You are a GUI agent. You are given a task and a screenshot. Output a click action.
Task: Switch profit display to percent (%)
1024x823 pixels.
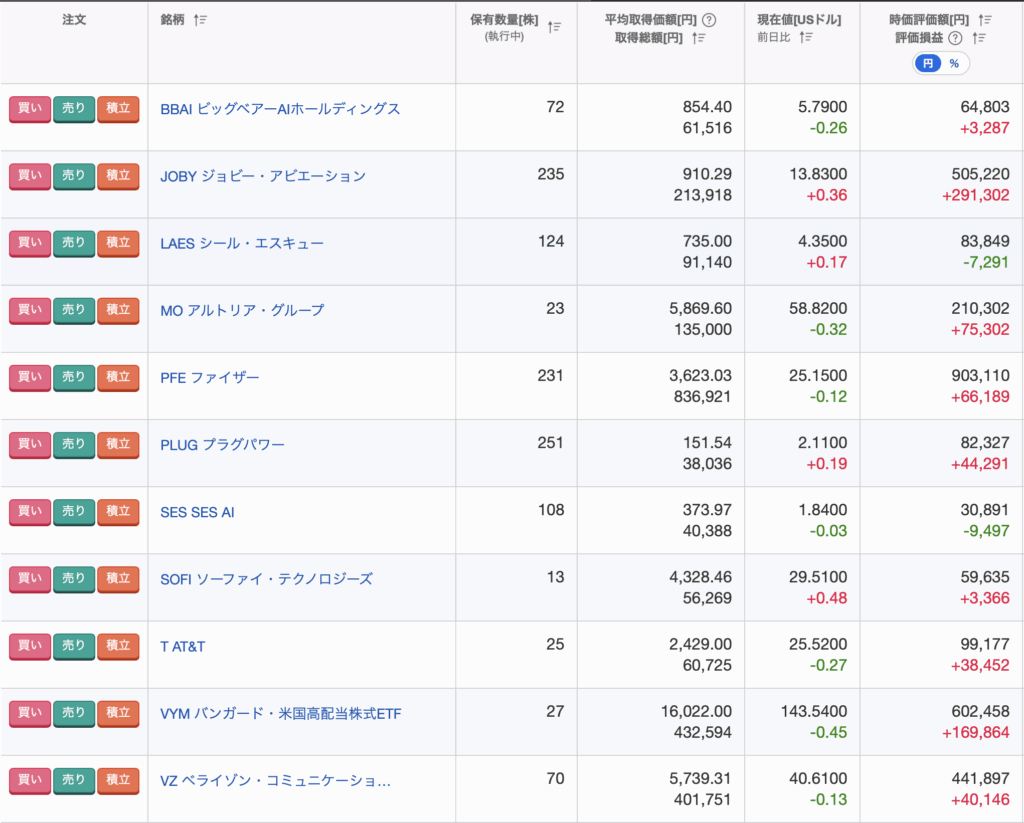click(x=954, y=63)
